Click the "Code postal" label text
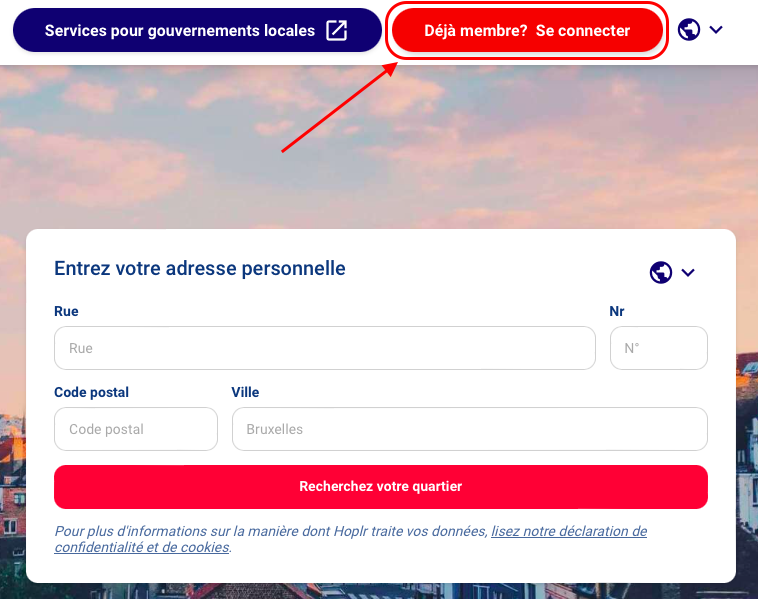Image resolution: width=758 pixels, height=599 pixels. [x=91, y=392]
